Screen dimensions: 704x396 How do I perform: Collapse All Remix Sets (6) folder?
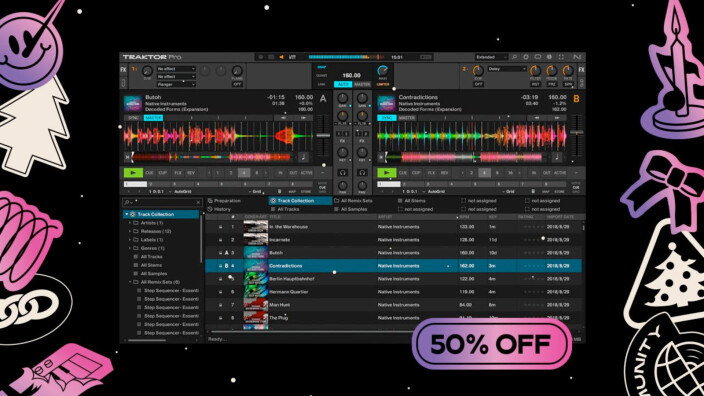pyautogui.click(x=131, y=282)
